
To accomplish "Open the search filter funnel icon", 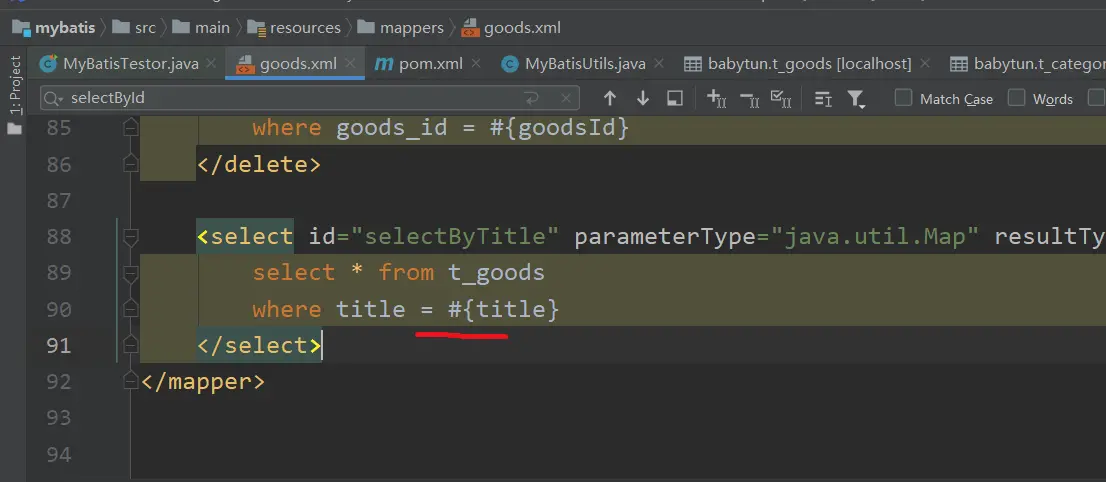I will 856,98.
